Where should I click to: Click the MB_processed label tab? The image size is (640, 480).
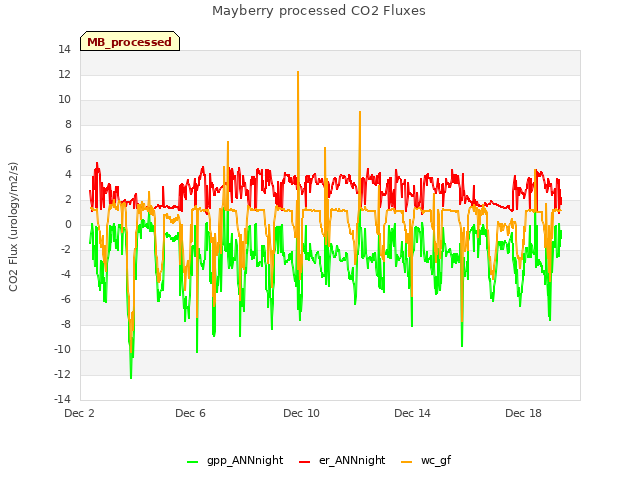[x=130, y=41]
